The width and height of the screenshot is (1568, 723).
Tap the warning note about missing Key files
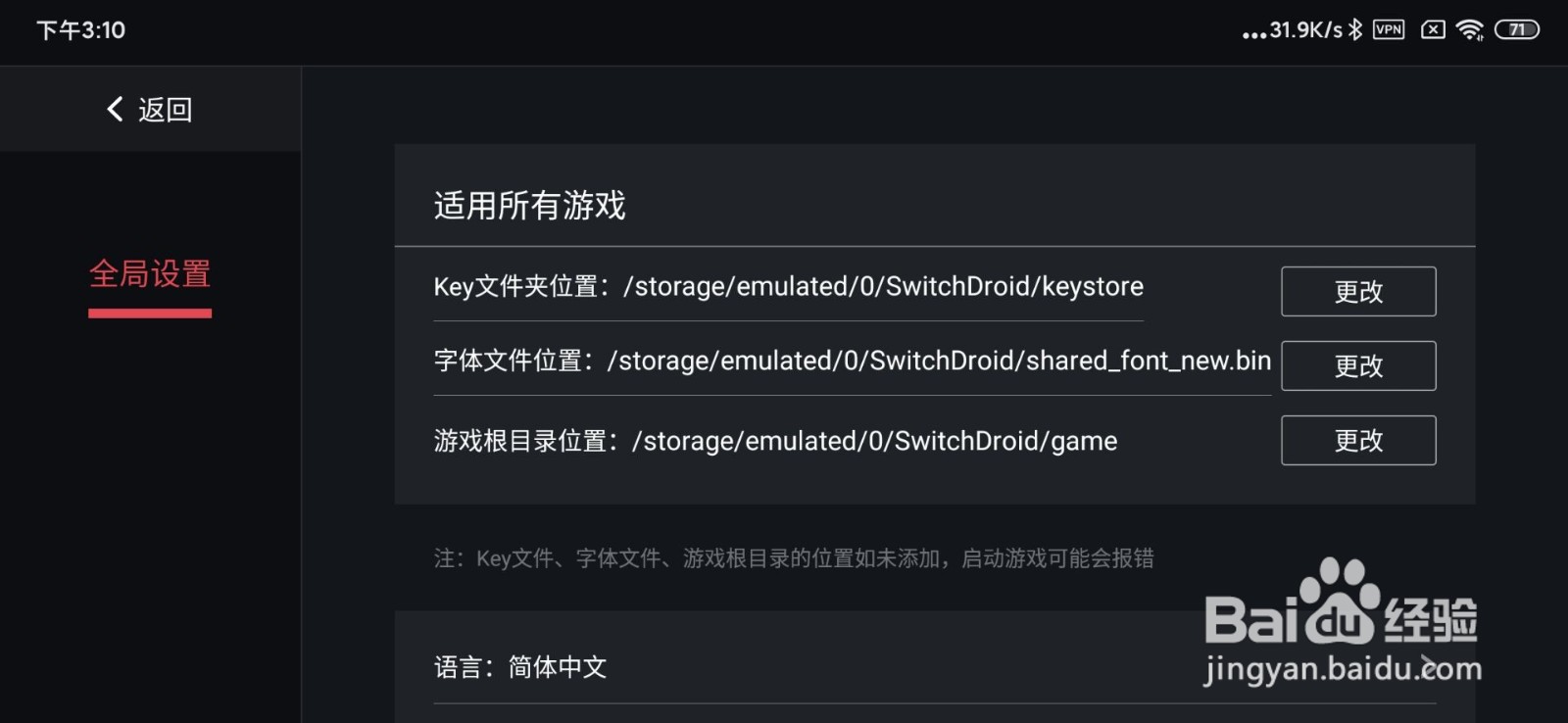794,558
